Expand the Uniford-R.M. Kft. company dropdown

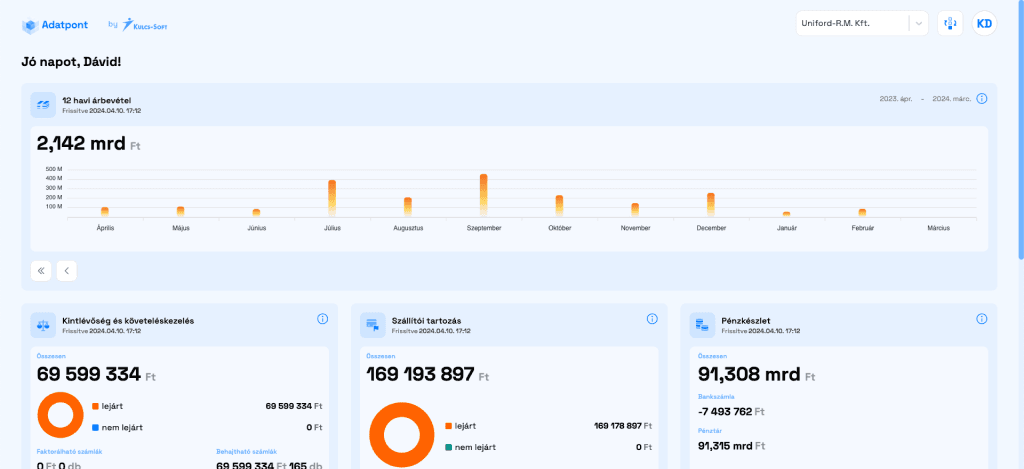[x=916, y=24]
